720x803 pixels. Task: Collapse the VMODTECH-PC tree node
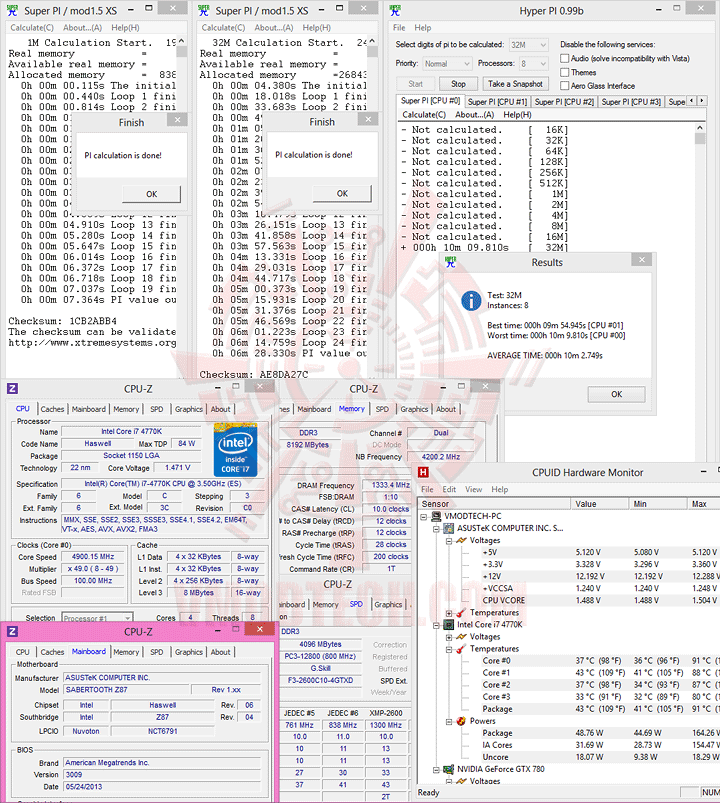click(424, 517)
